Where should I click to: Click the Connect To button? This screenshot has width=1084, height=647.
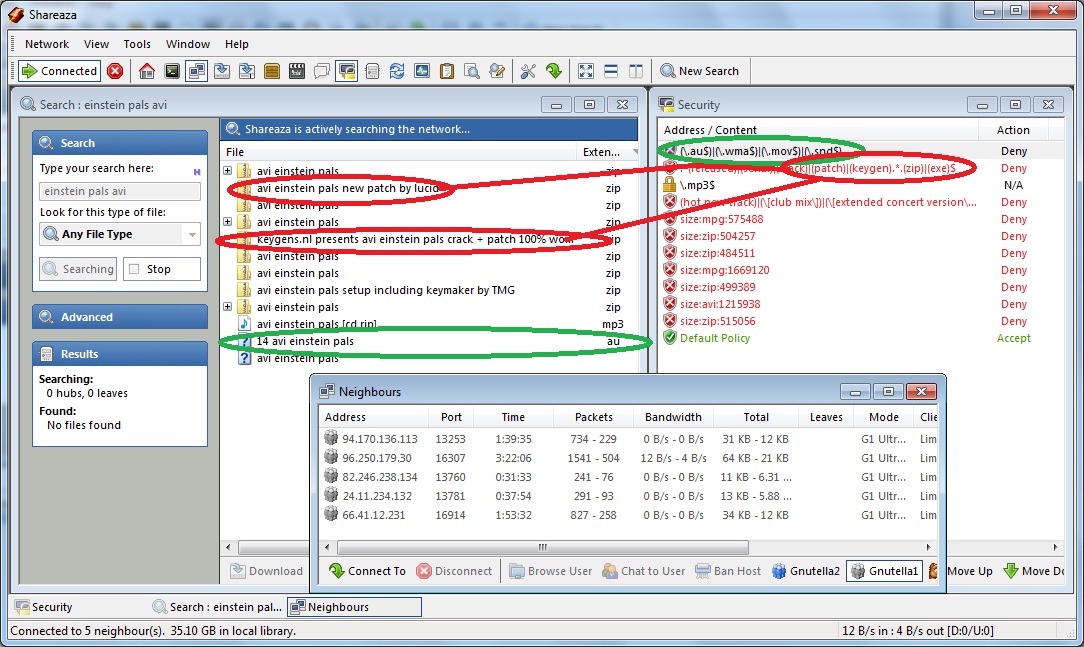[x=367, y=571]
